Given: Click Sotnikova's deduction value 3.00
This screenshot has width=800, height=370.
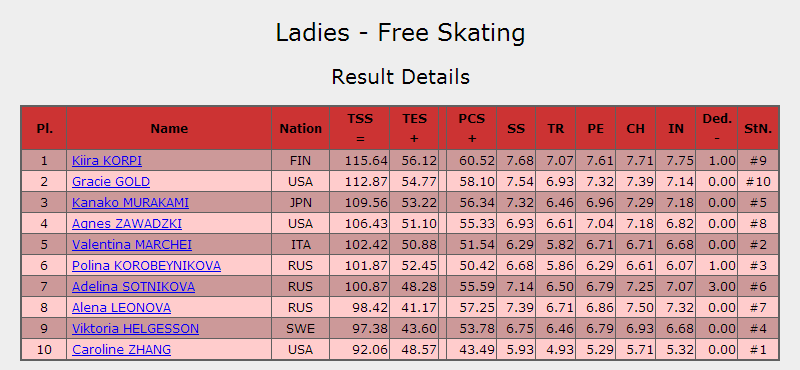Looking at the screenshot, I should click(x=723, y=287).
